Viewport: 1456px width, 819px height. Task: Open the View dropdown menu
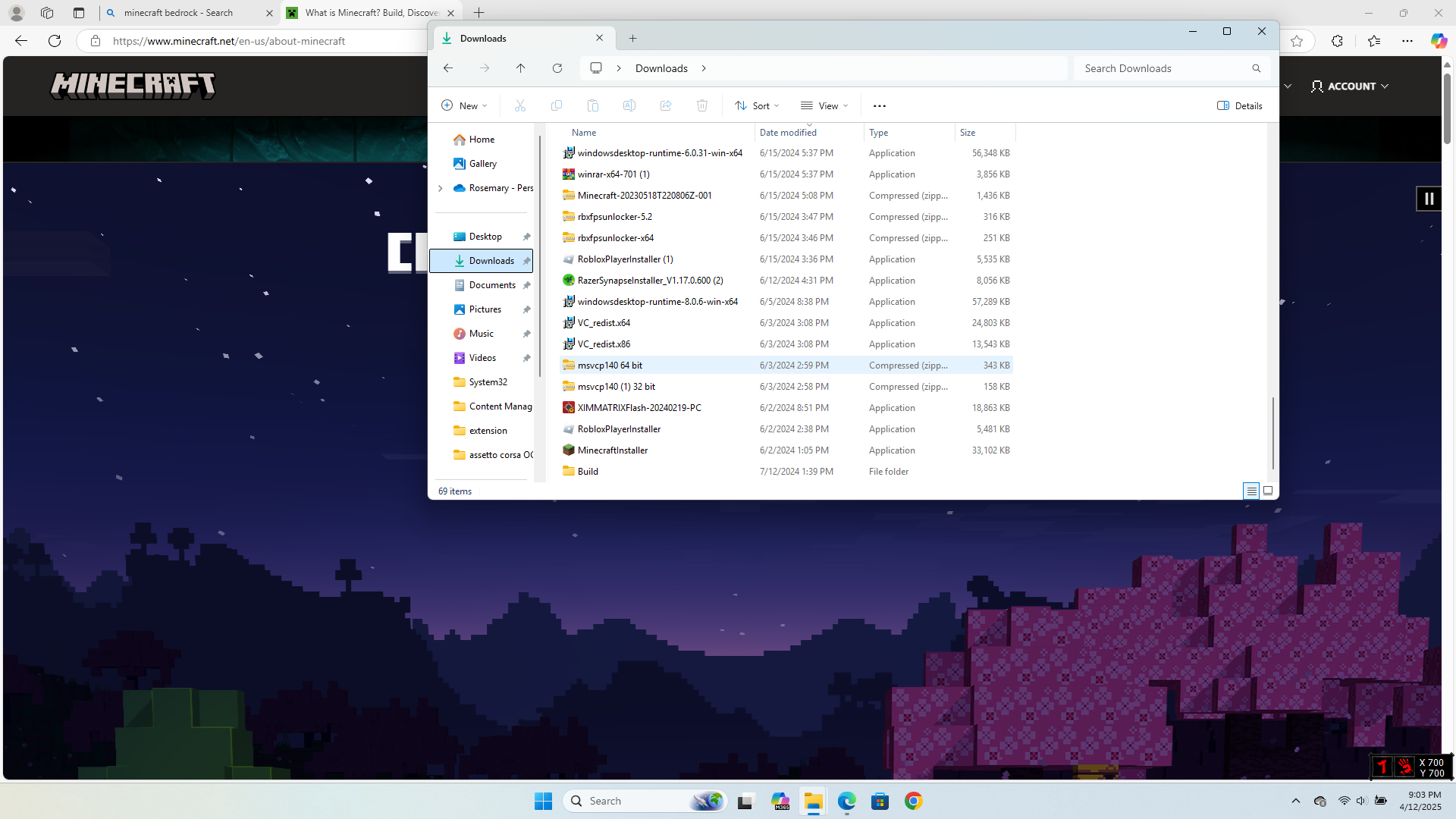[825, 106]
